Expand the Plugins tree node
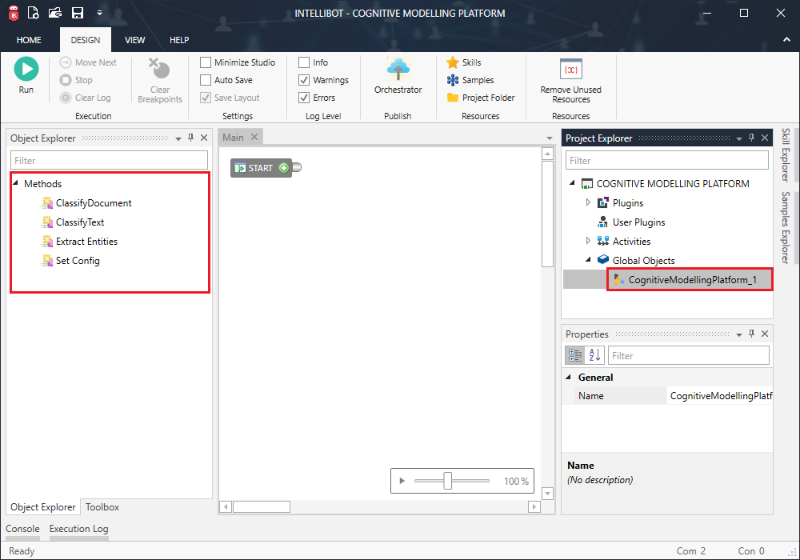This screenshot has width=800, height=560. [588, 203]
